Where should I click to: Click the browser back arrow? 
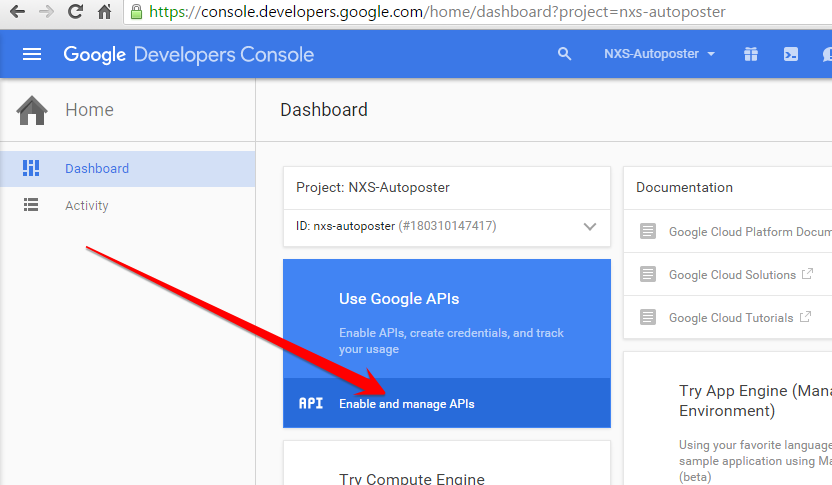(17, 12)
